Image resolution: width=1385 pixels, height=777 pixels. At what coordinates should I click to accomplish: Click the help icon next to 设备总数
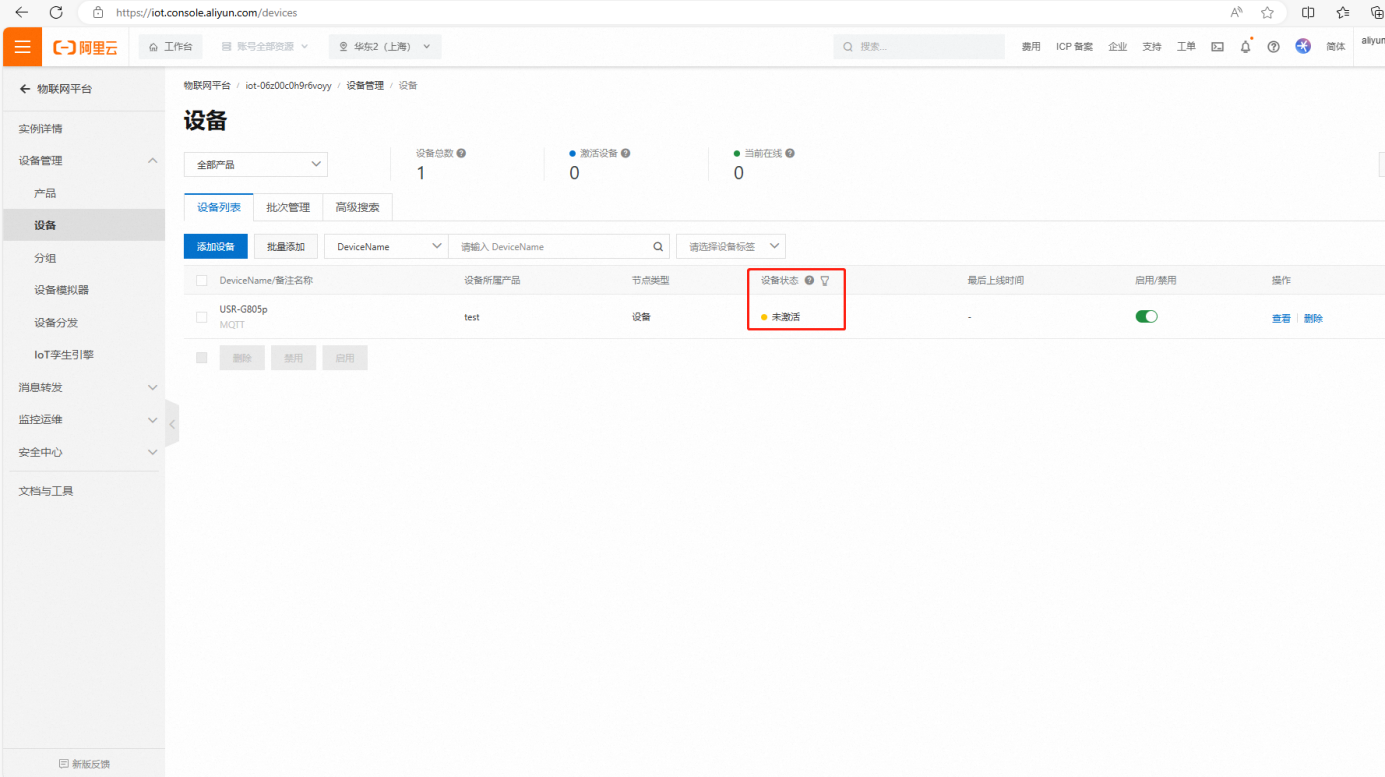point(461,154)
